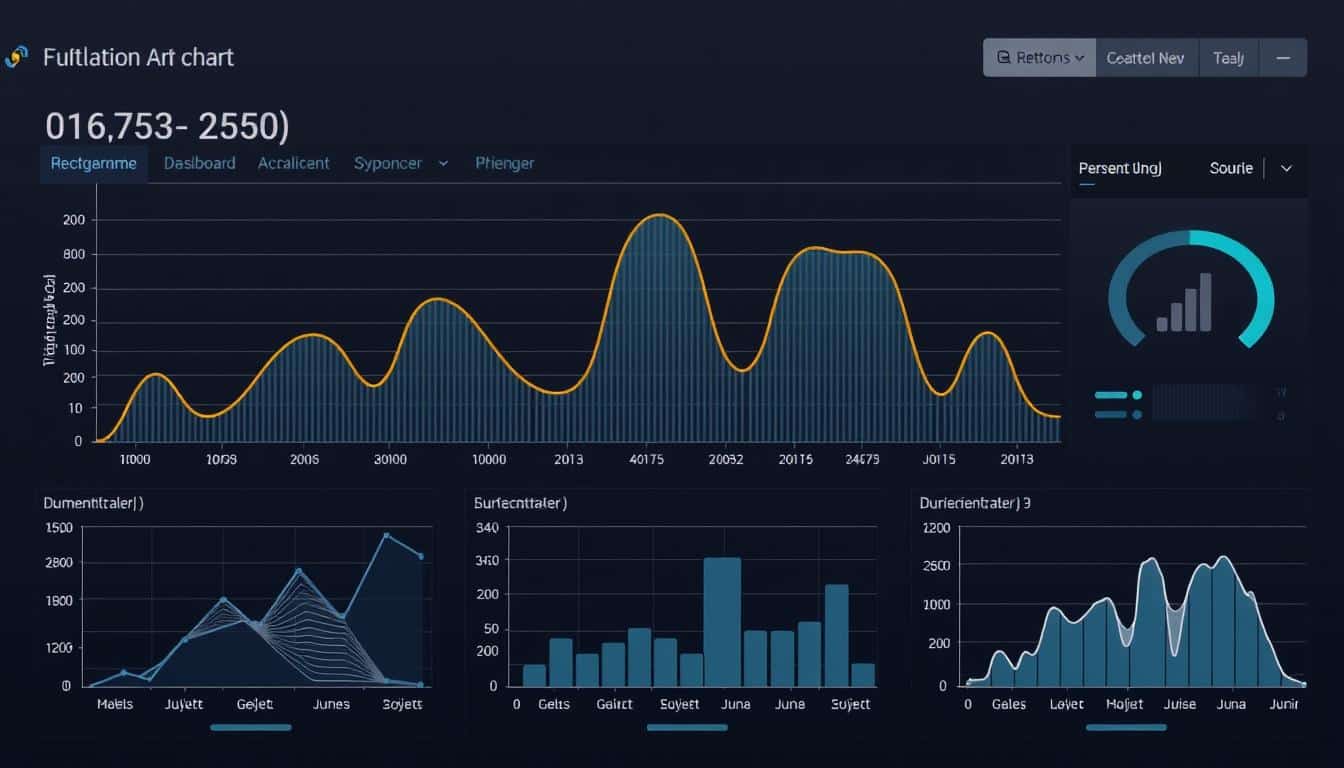Click the Jujyett label in Dumentitaler chart

183,704
